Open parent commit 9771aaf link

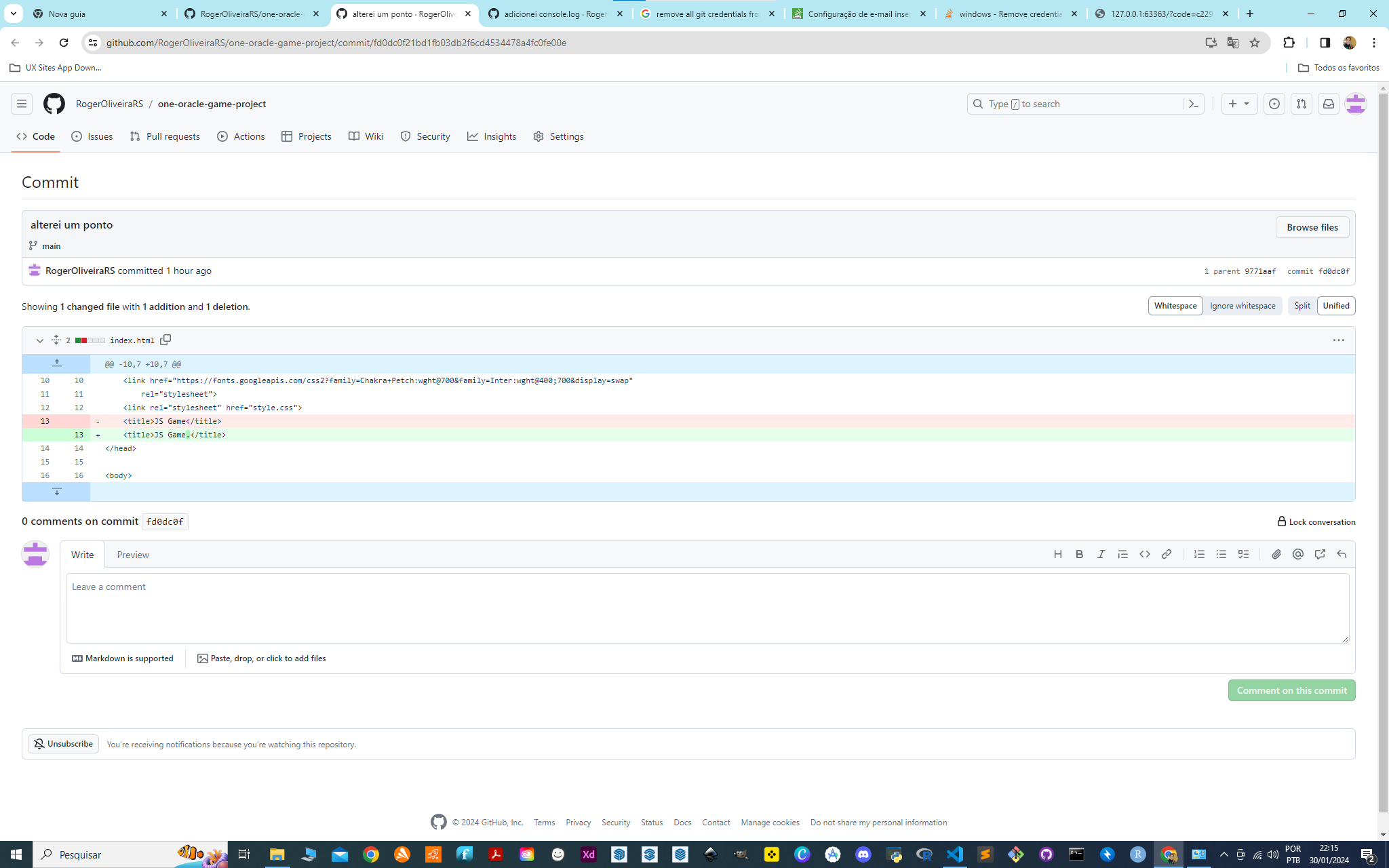coord(1259,271)
